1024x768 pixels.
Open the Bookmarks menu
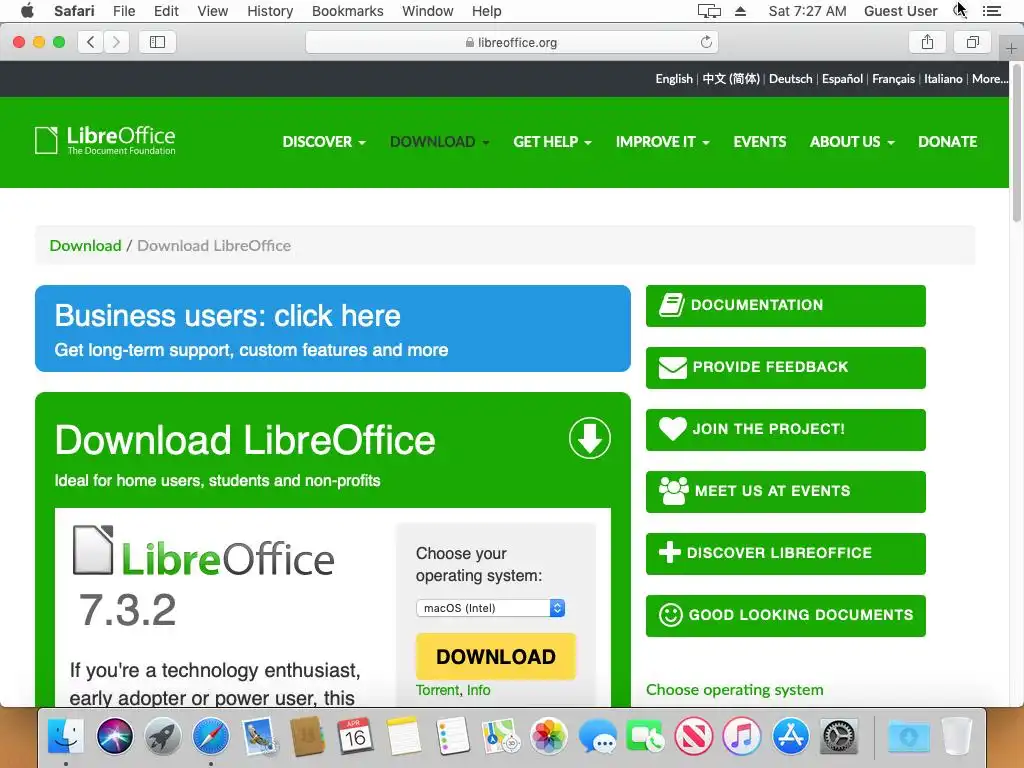tap(347, 11)
